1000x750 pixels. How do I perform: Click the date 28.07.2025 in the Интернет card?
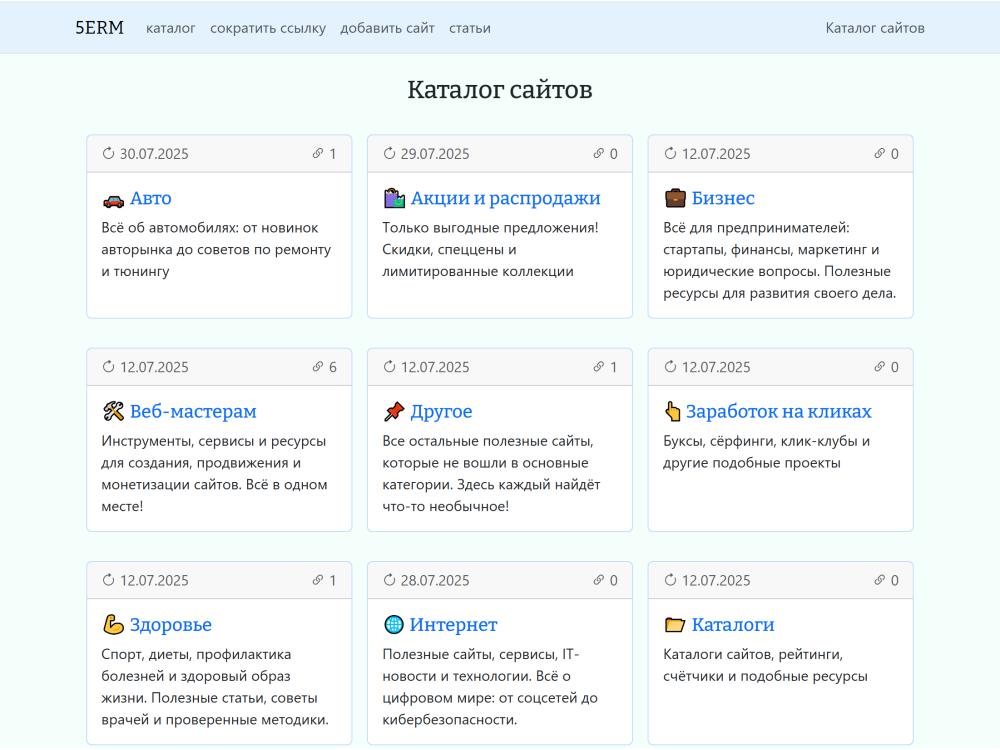click(x=435, y=580)
